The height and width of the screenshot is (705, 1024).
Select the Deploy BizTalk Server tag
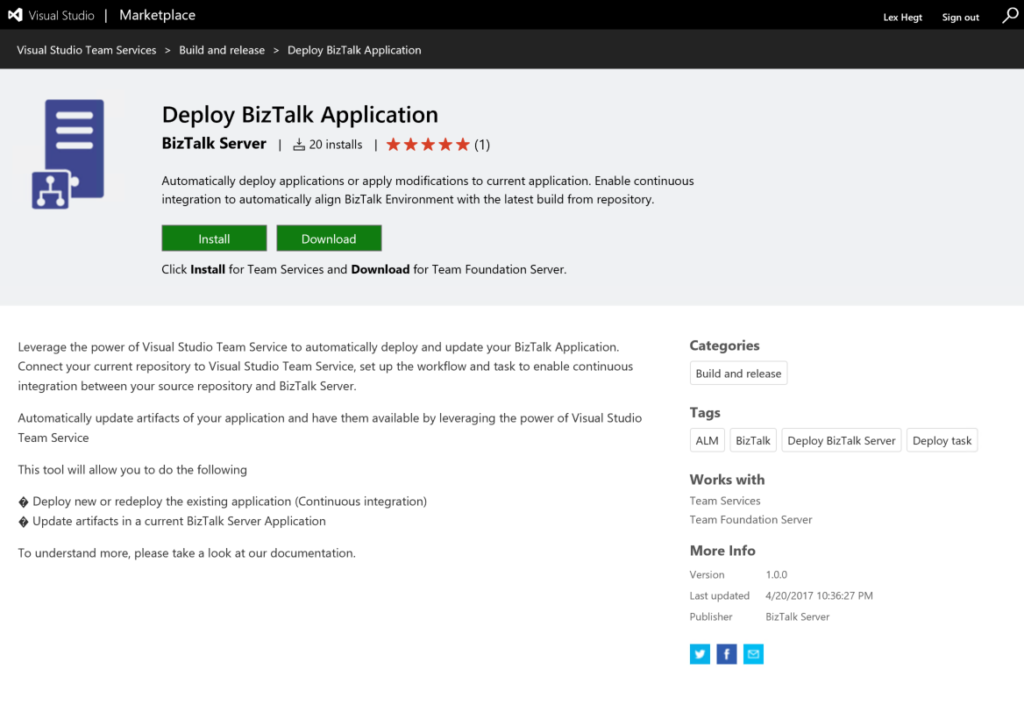tap(841, 441)
